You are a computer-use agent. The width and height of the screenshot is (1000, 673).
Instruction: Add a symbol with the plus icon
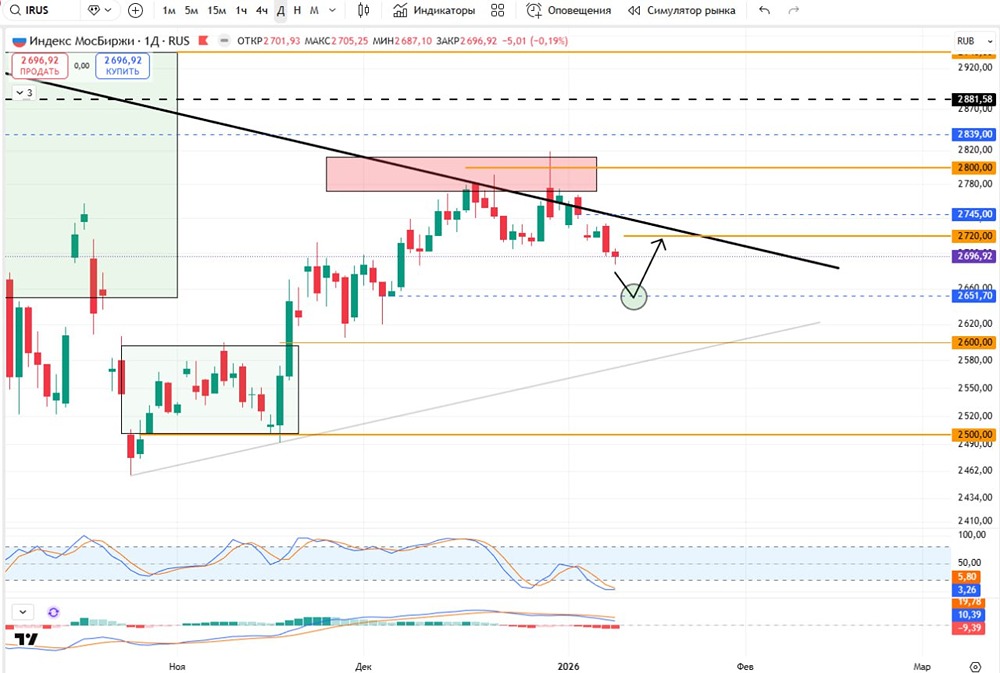coord(135,10)
